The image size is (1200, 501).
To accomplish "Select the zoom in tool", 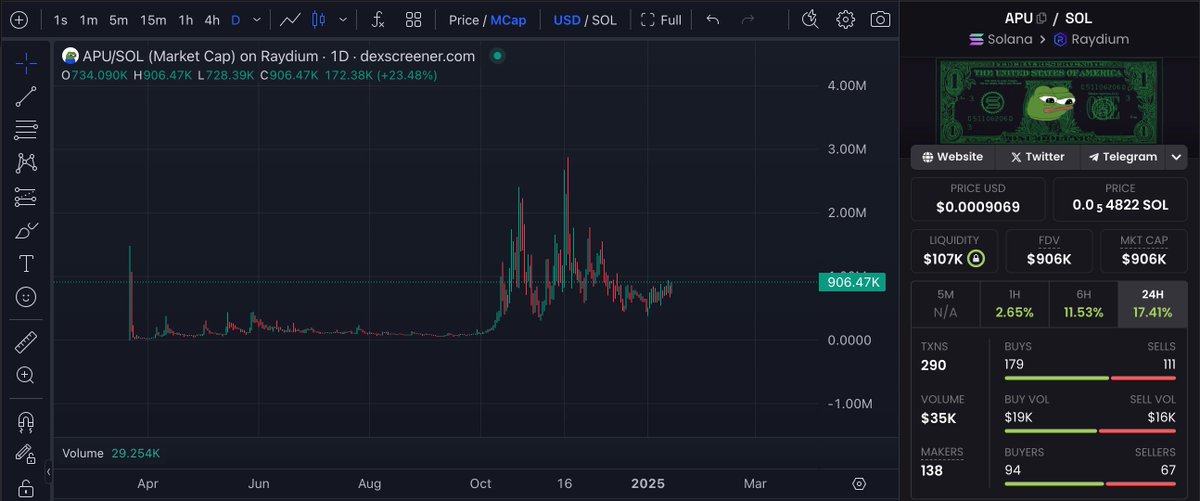I will tap(26, 375).
